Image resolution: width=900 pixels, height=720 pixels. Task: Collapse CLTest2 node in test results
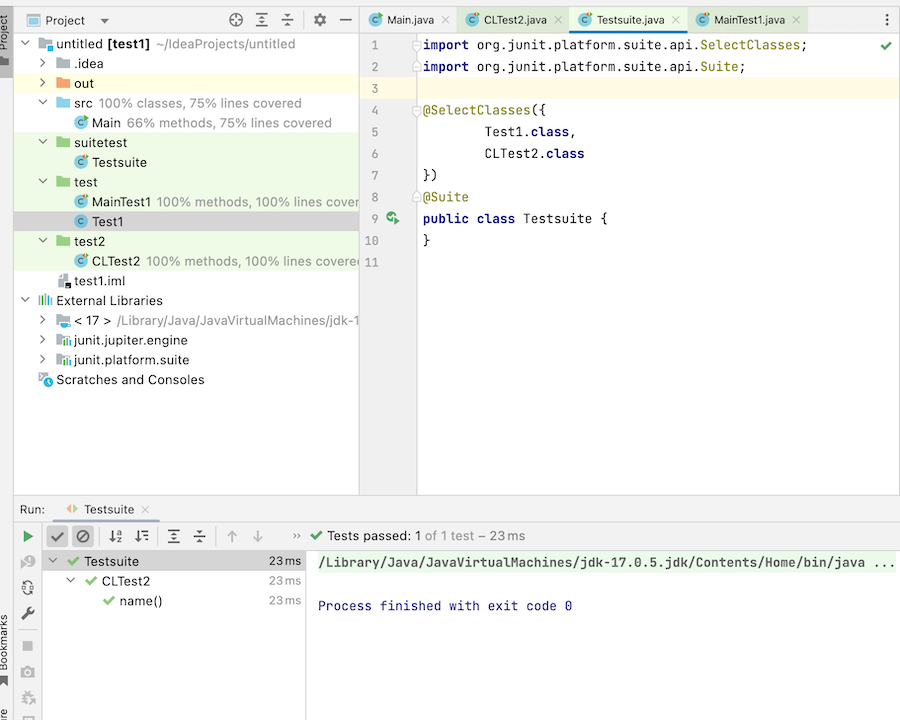(71, 580)
